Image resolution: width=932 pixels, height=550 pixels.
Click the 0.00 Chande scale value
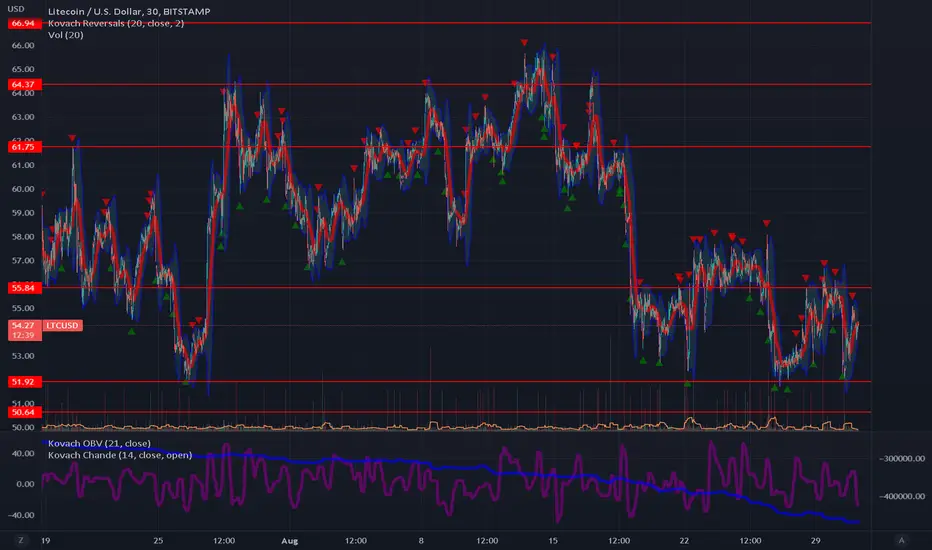tap(26, 484)
